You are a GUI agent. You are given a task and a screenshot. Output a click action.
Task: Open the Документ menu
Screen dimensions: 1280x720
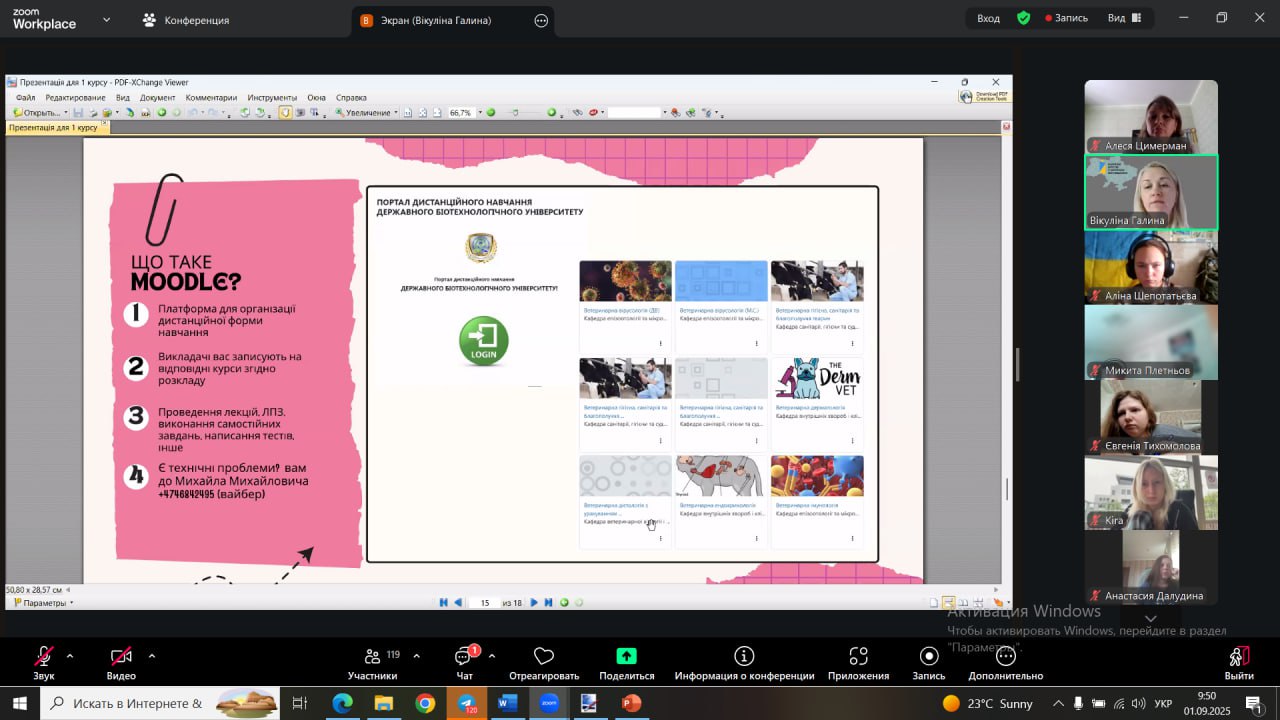157,98
